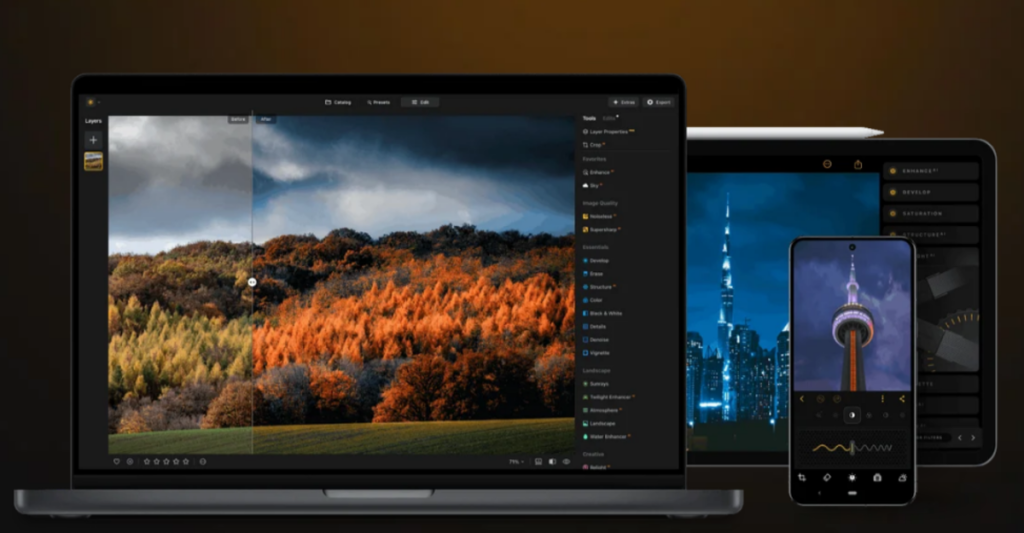This screenshot has width=1024, height=533.
Task: Open the Erase tool in Essentials
Action: 593,274
